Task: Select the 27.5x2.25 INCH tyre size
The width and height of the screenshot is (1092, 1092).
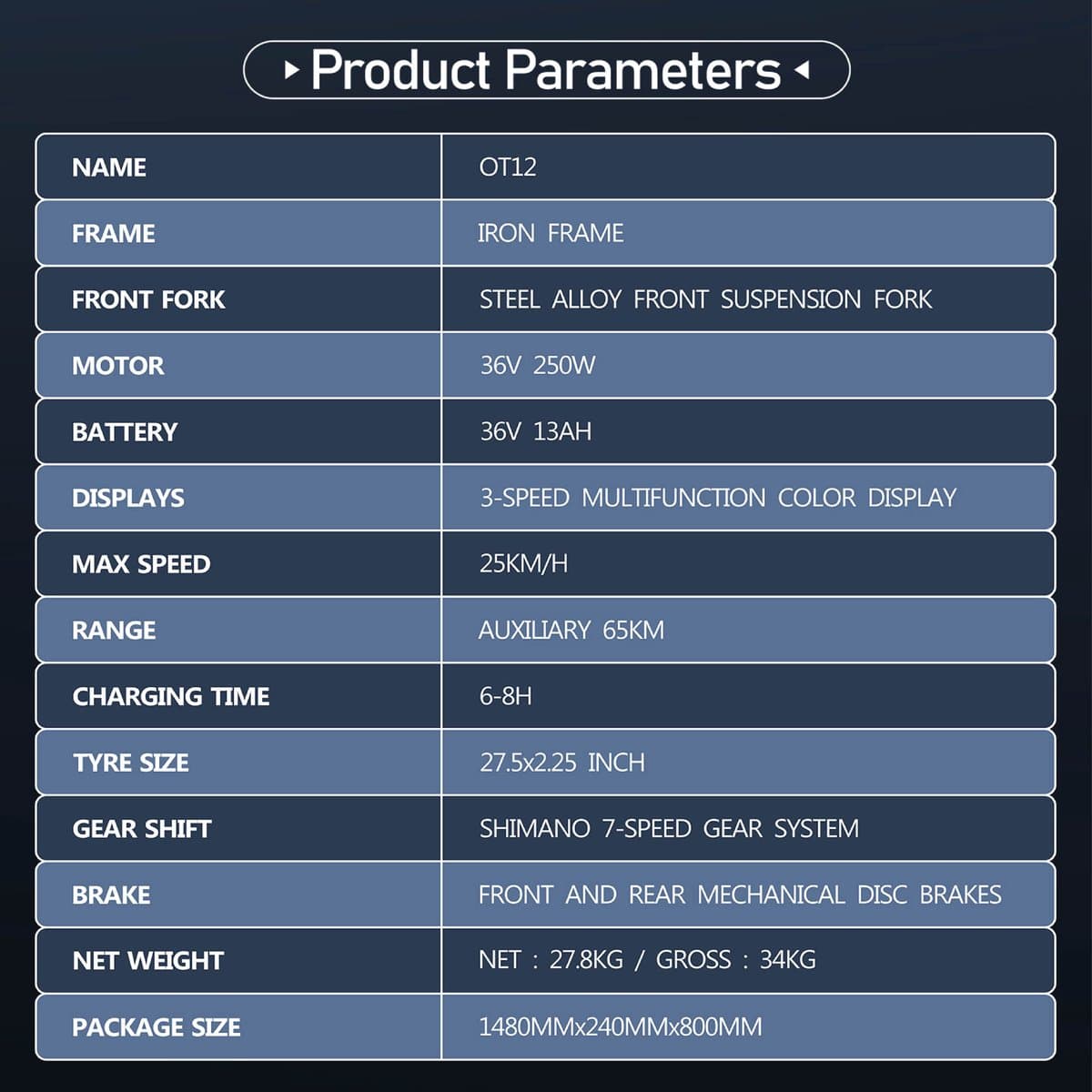Action: point(562,763)
